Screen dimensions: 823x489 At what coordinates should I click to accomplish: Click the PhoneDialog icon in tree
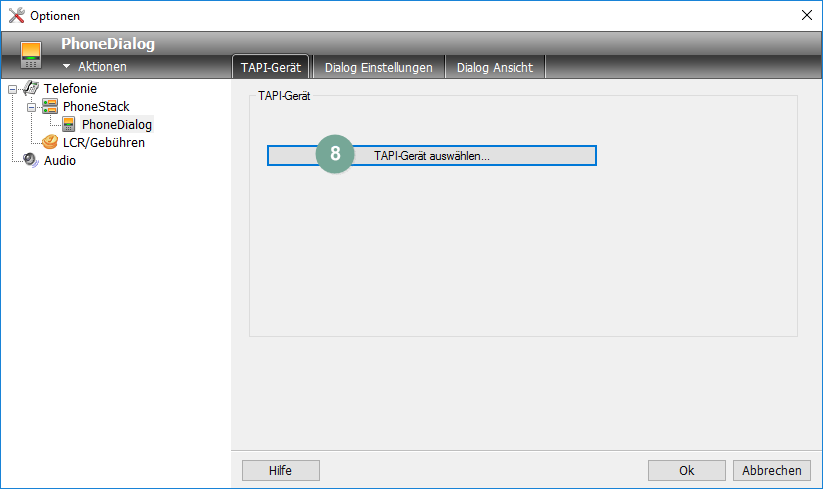tap(69, 125)
